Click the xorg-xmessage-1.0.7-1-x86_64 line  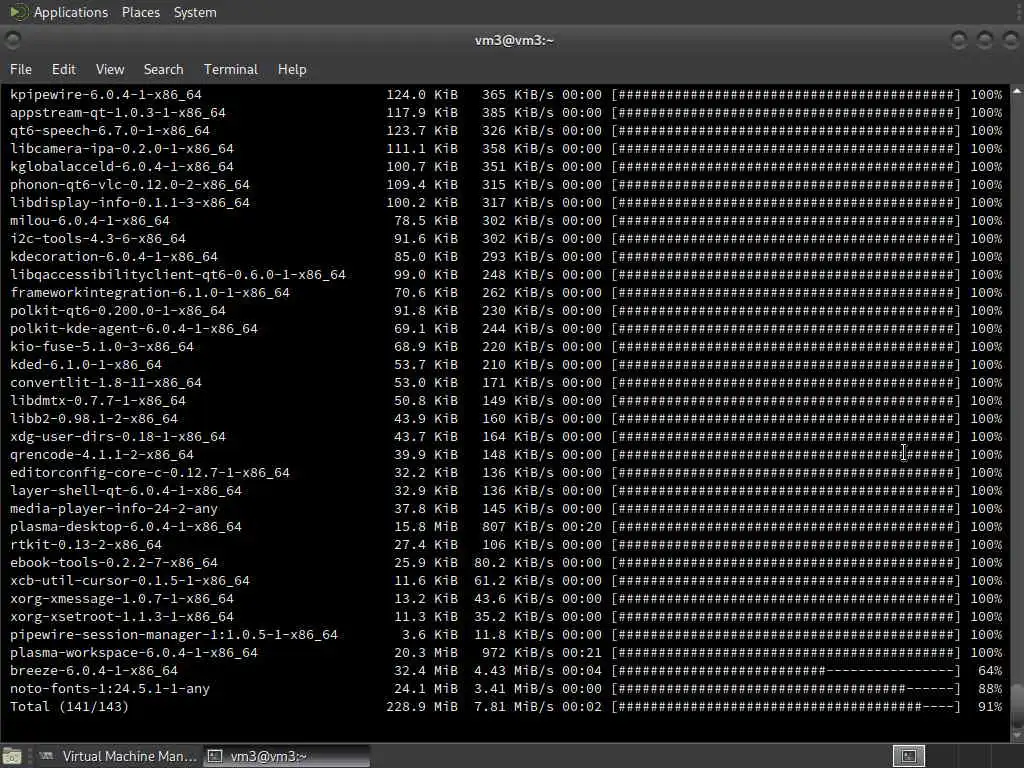coord(506,598)
